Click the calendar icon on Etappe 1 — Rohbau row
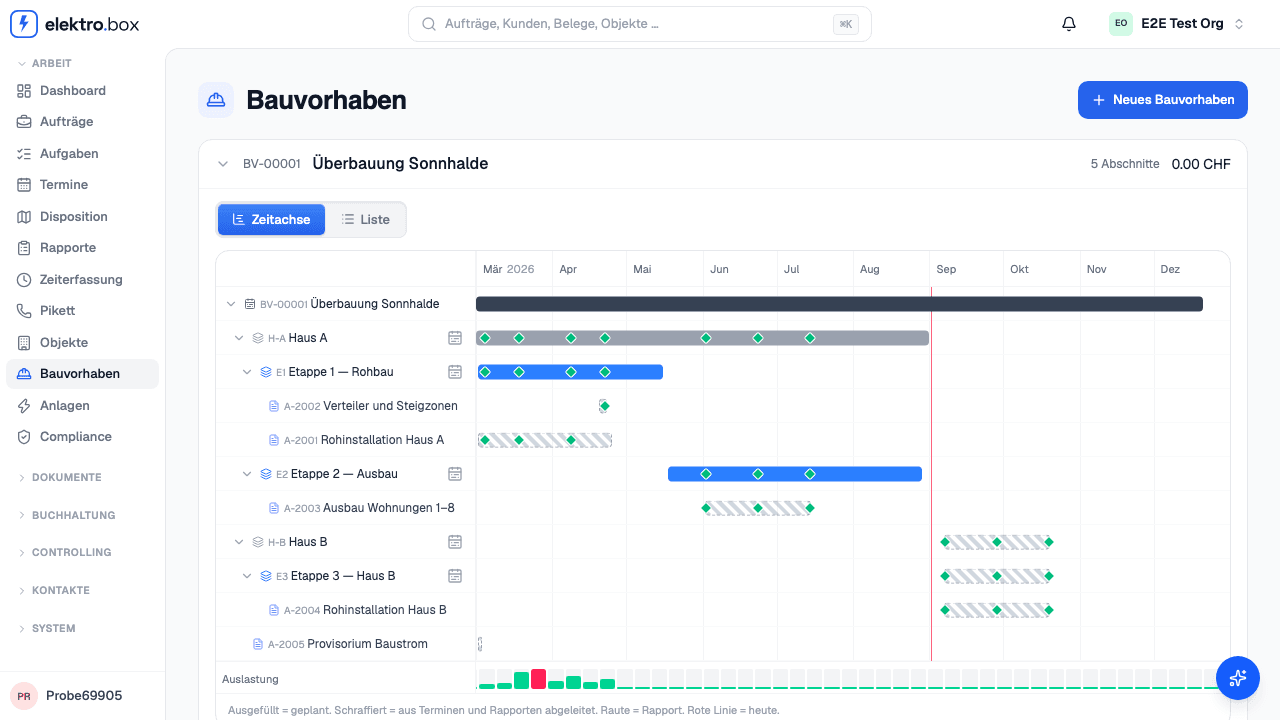Image resolution: width=1280 pixels, height=720 pixels. pyautogui.click(x=455, y=372)
